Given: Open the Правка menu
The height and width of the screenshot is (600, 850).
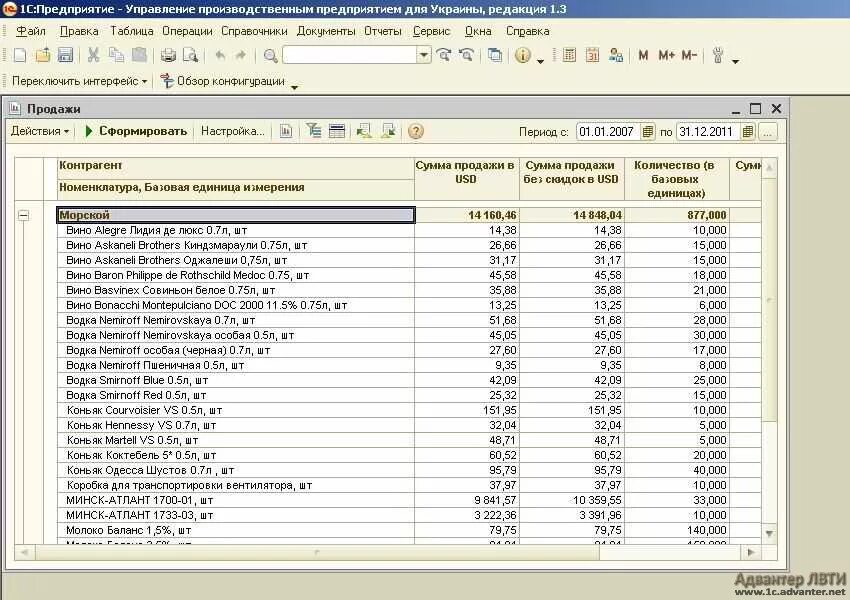Looking at the screenshot, I should coord(79,31).
